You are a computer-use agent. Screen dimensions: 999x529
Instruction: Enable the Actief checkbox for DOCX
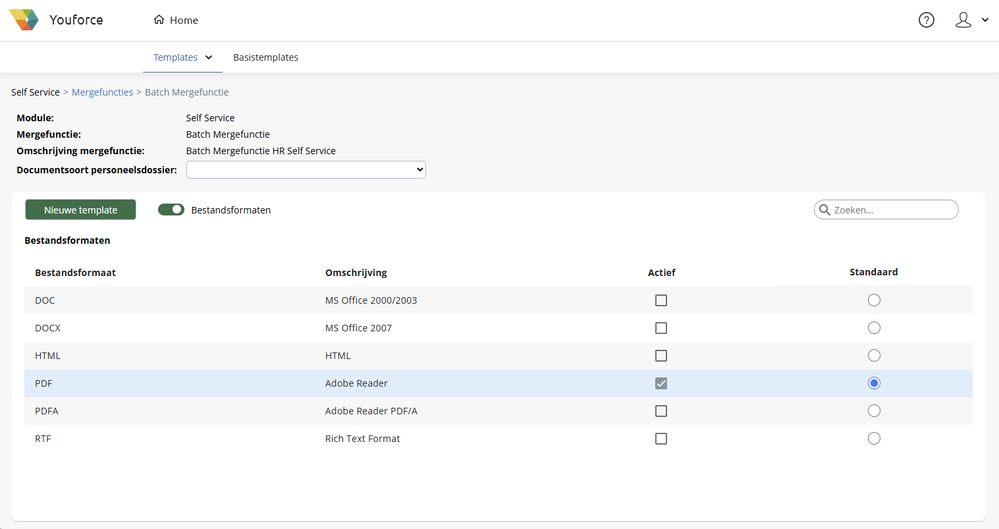pos(661,328)
